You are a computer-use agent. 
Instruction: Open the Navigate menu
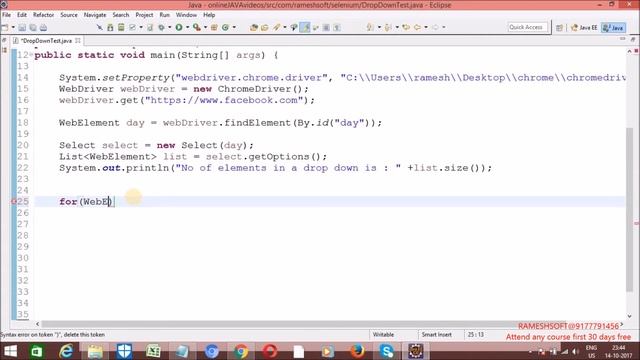95,15
